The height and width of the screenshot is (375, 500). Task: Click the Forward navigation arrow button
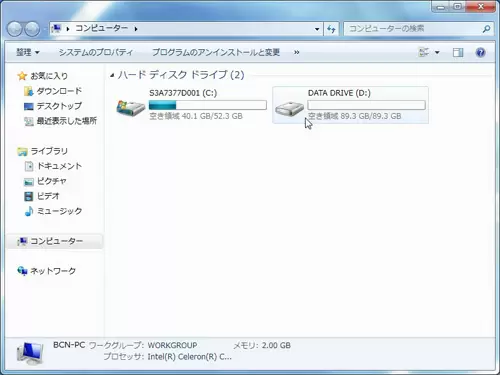(32, 29)
